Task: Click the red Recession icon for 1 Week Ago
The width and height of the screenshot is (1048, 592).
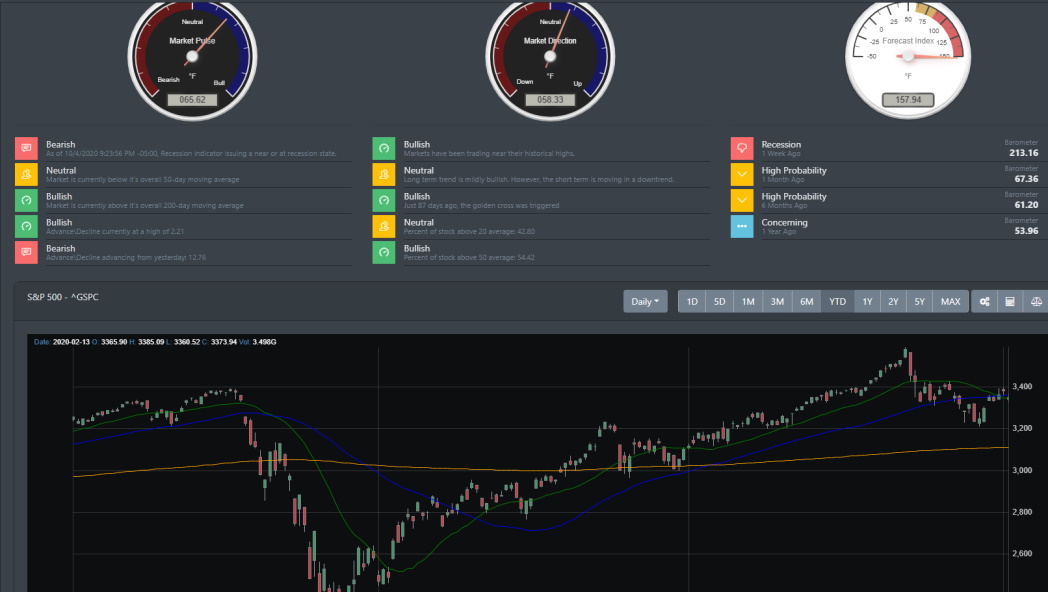Action: coord(742,148)
